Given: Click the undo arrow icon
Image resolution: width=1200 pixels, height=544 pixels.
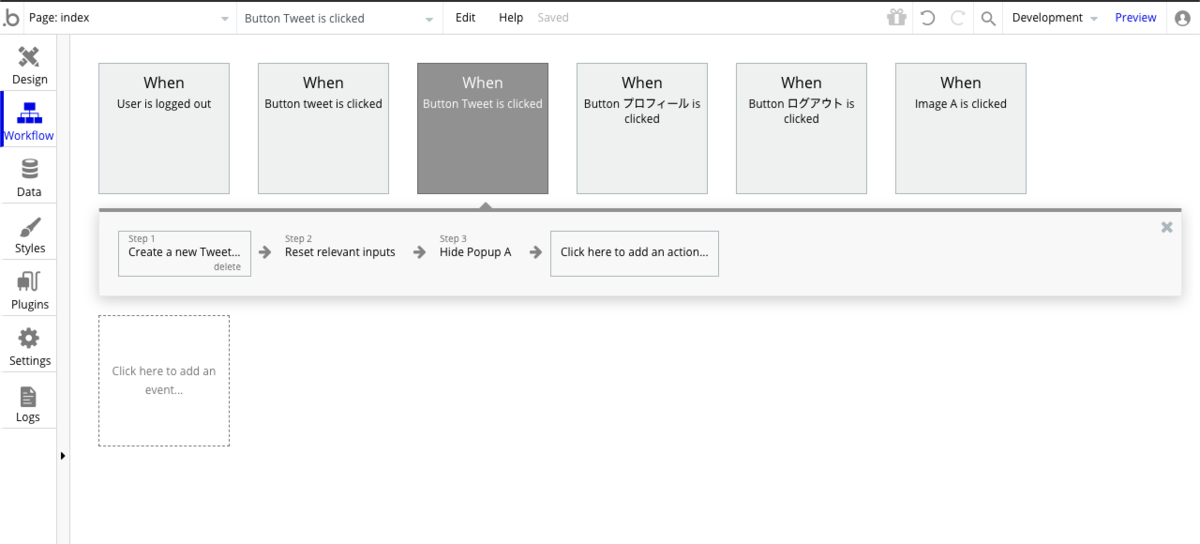Looking at the screenshot, I should [927, 18].
